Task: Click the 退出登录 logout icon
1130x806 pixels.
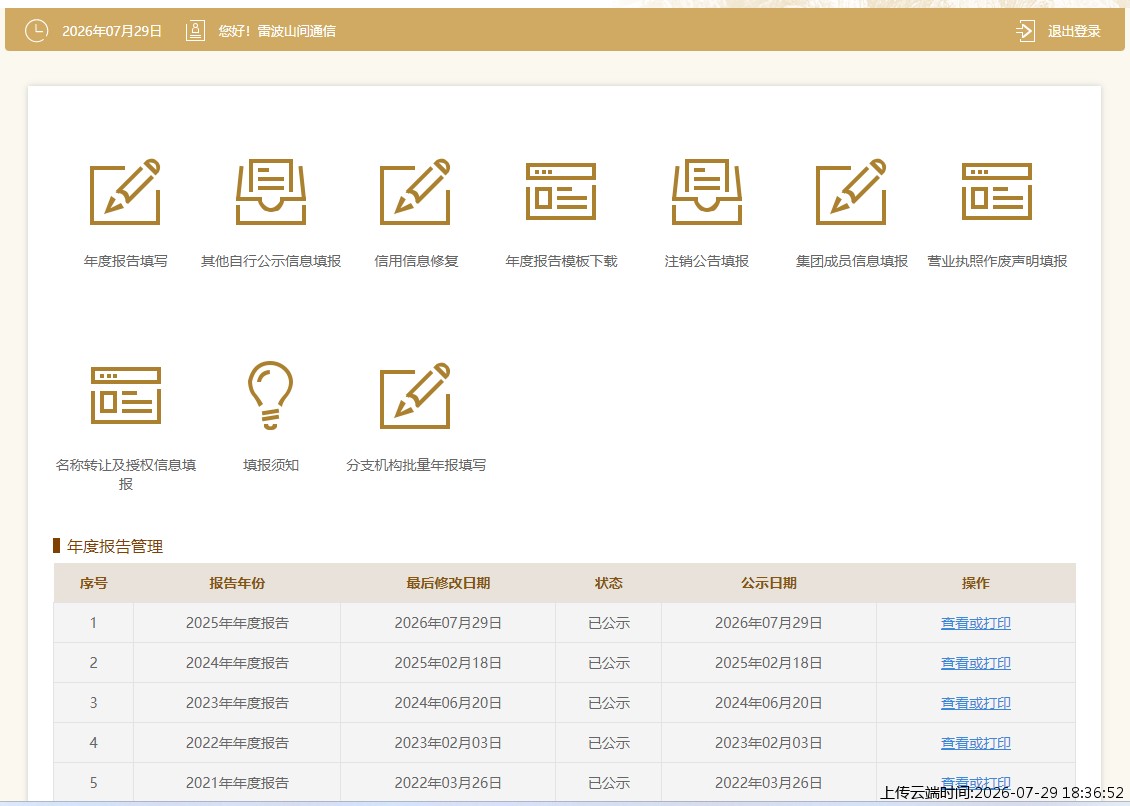Action: [1025, 31]
